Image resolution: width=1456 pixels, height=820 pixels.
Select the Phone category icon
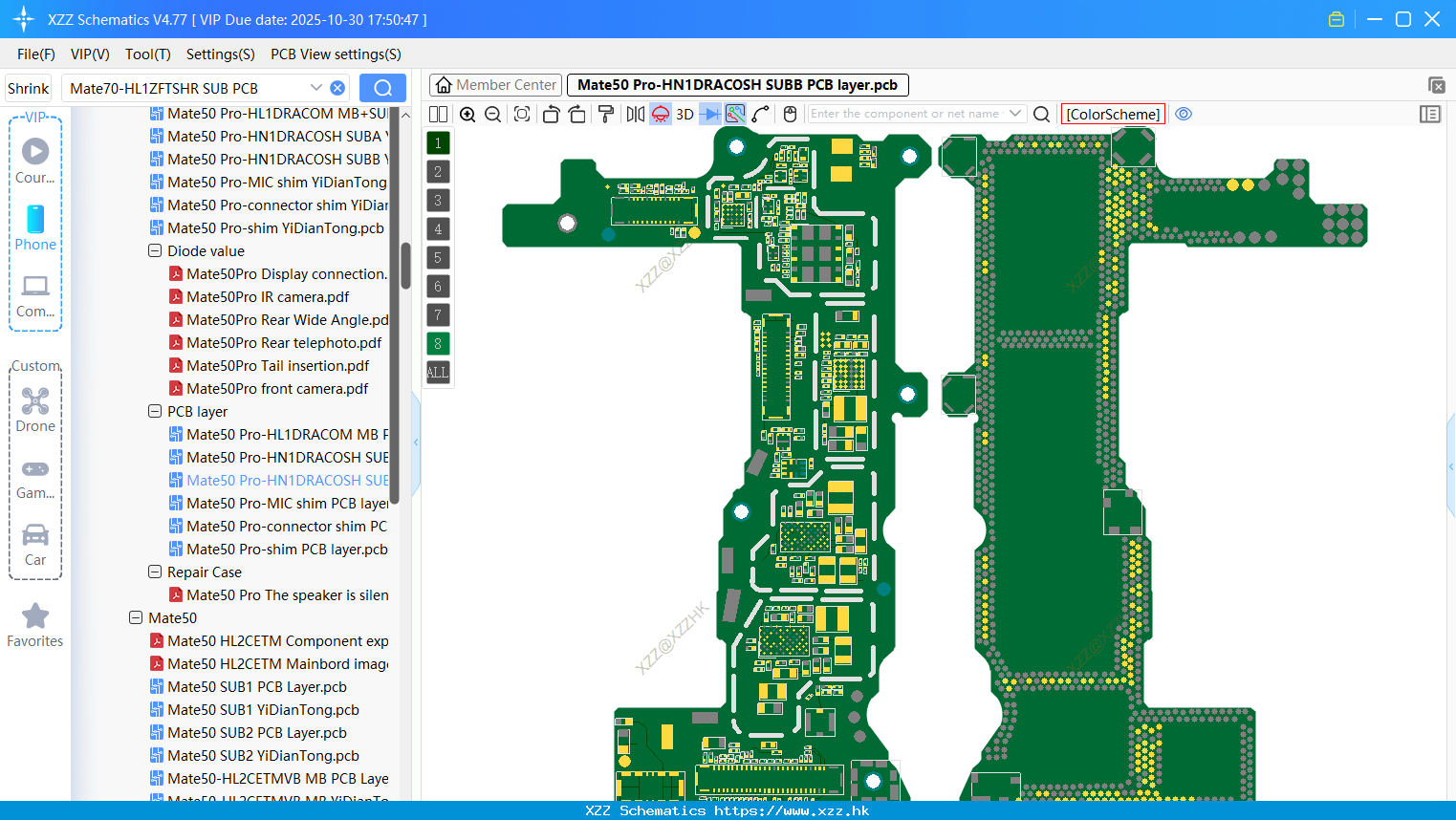[35, 227]
